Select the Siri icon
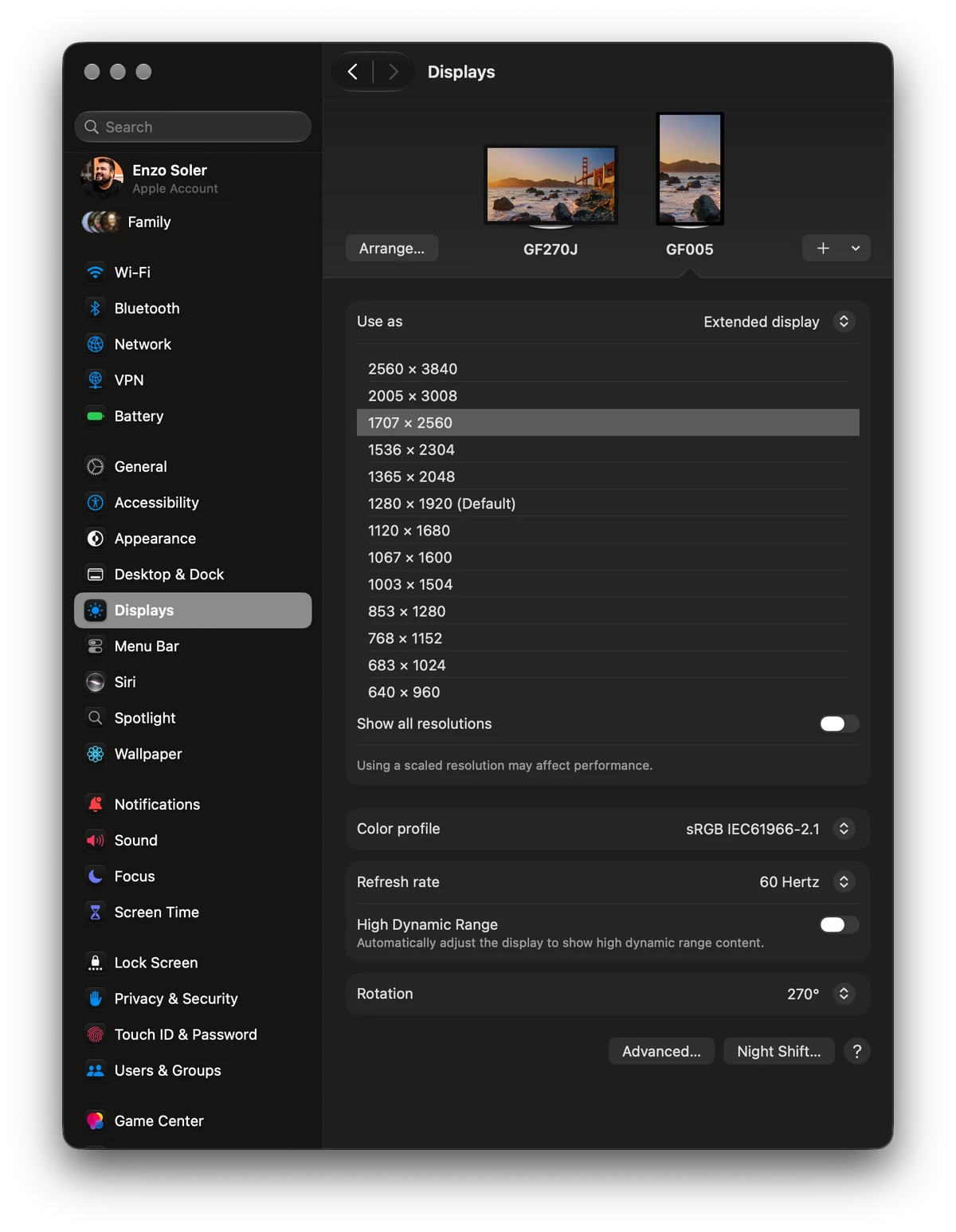 click(x=96, y=682)
